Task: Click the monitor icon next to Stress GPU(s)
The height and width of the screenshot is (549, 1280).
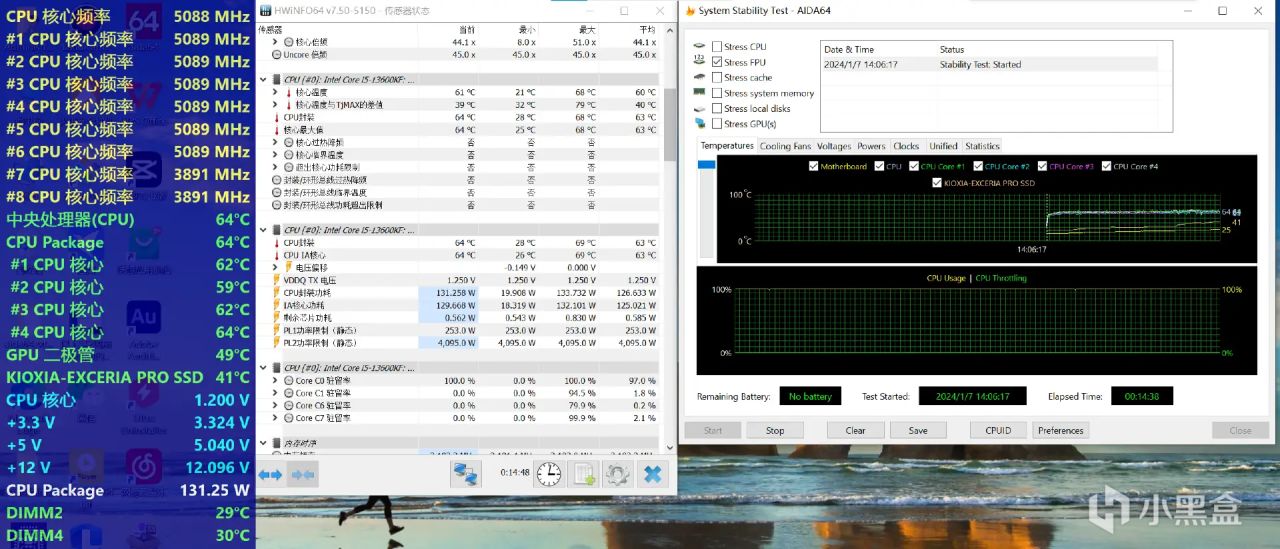Action: [x=699, y=124]
